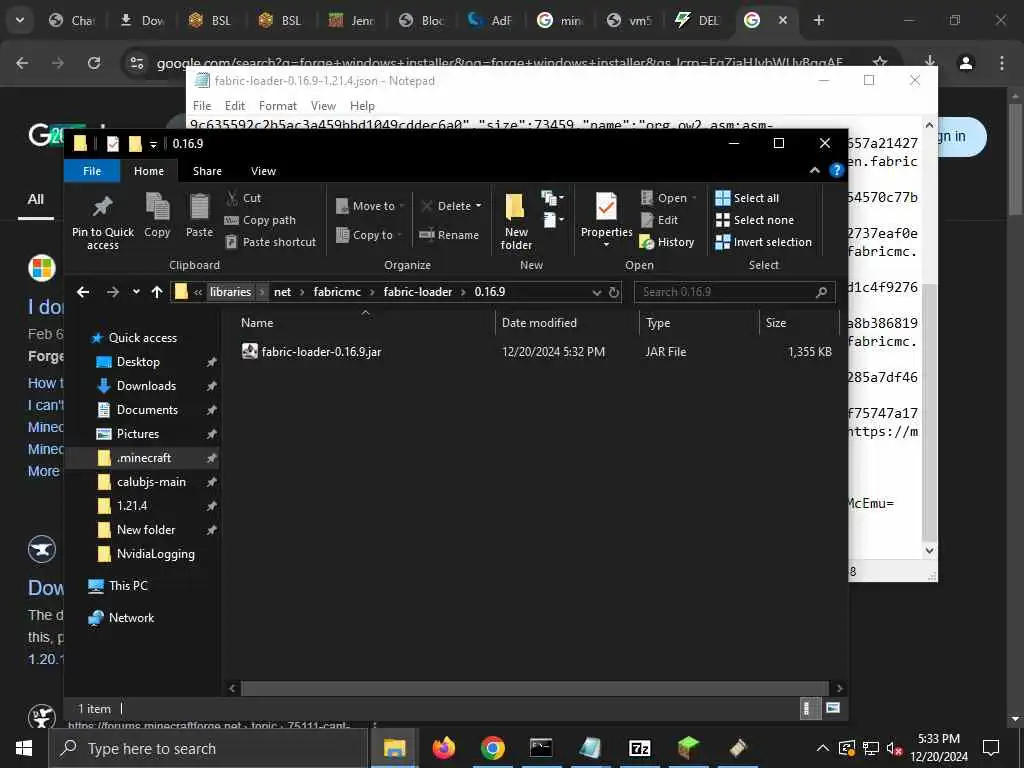The width and height of the screenshot is (1024, 768).
Task: Click Select none in ribbon
Action: 755,220
